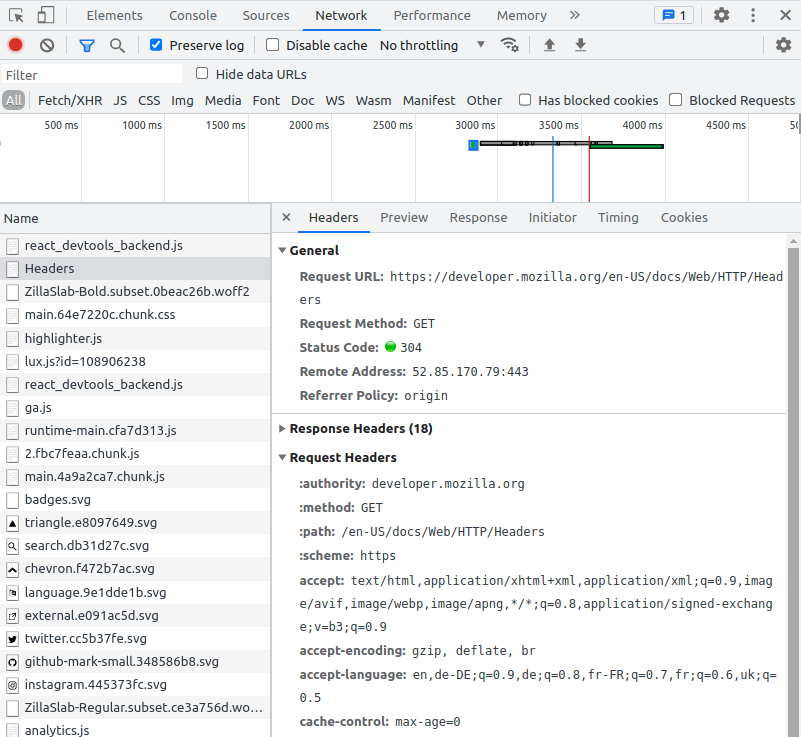Open the issues counter badge showing 1
This screenshot has width=801, height=737.
tap(674, 15)
